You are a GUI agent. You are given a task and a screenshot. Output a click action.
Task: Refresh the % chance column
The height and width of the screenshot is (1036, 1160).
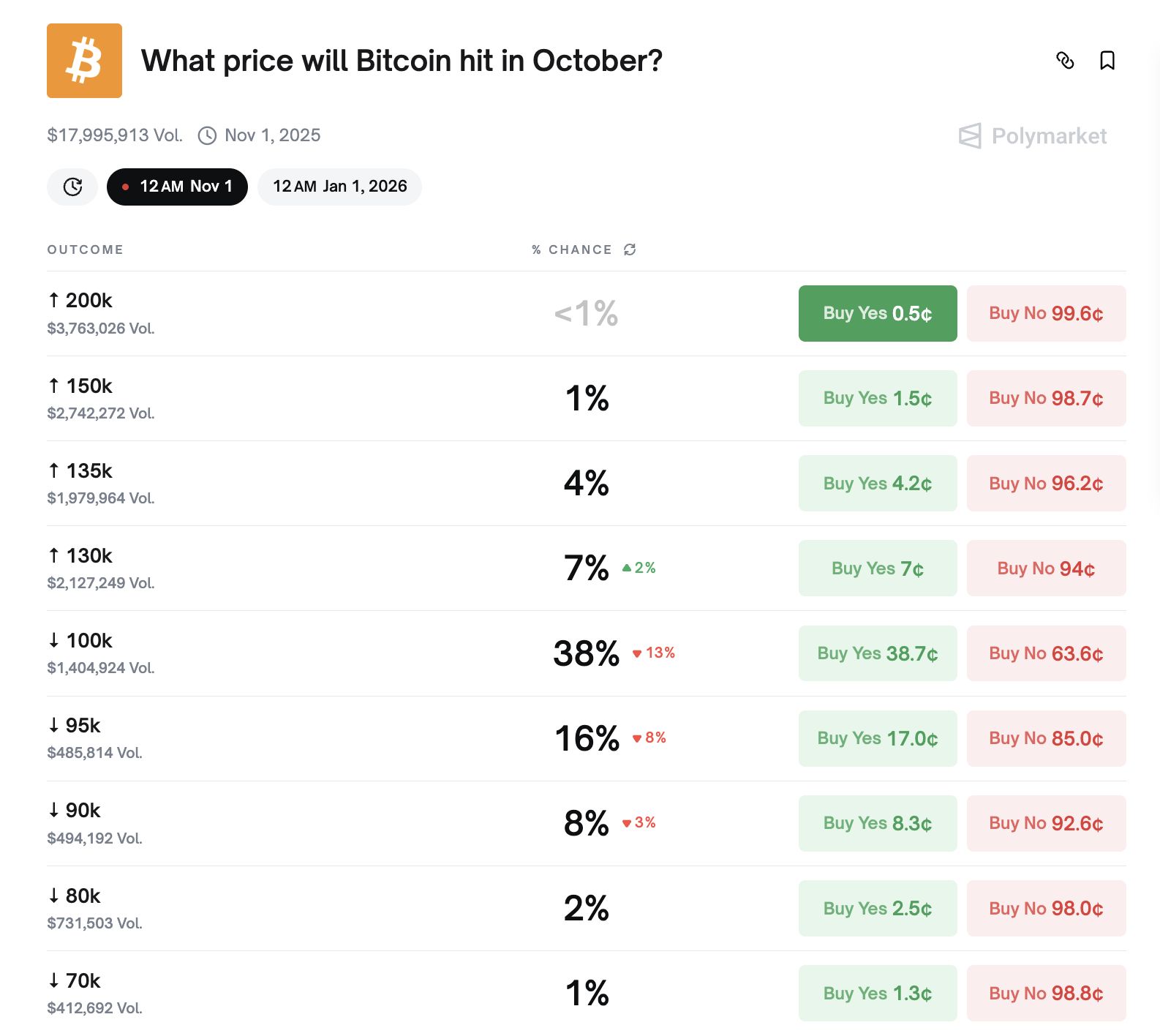pos(630,249)
